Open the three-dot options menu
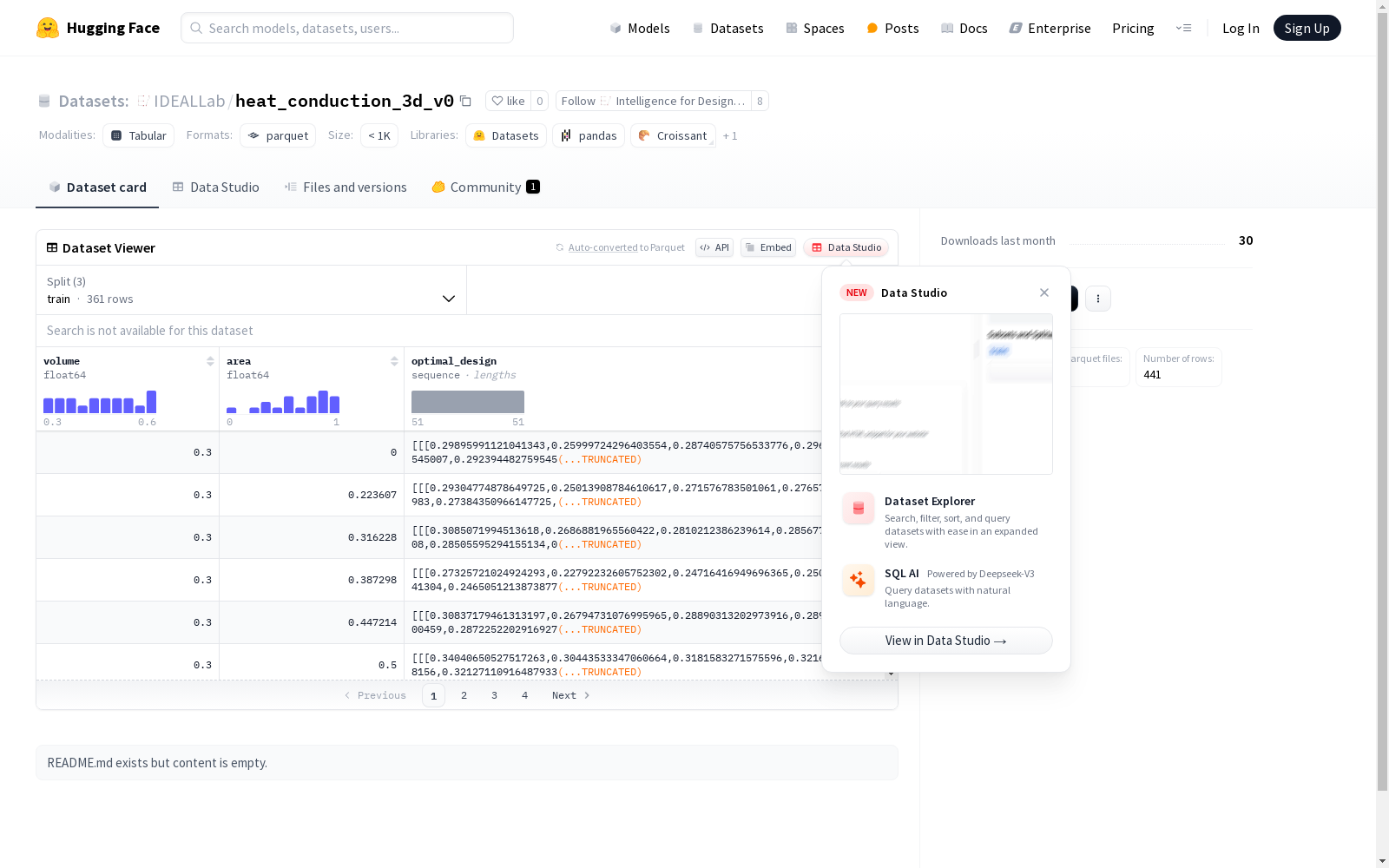 1098,299
